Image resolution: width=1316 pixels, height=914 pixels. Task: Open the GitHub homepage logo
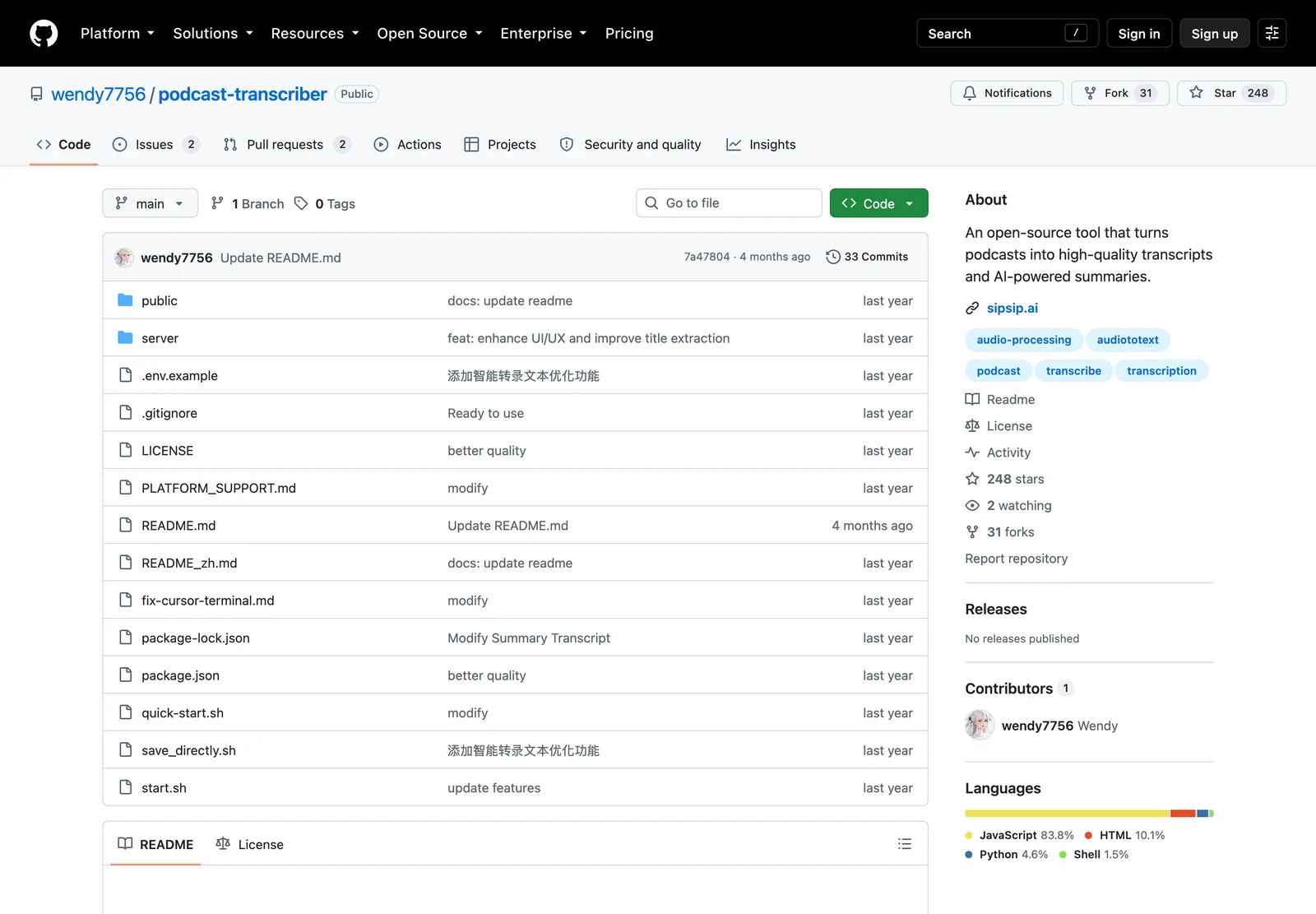coord(44,33)
